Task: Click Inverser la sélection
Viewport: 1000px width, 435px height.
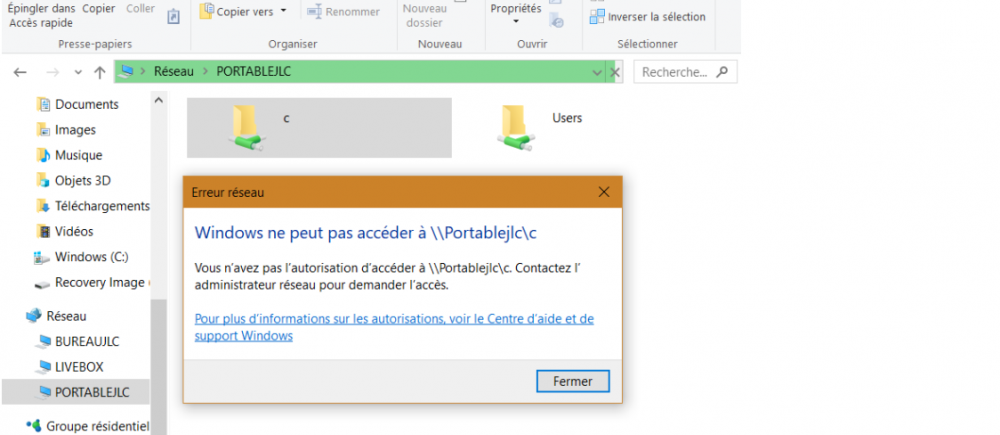Action: [x=648, y=17]
